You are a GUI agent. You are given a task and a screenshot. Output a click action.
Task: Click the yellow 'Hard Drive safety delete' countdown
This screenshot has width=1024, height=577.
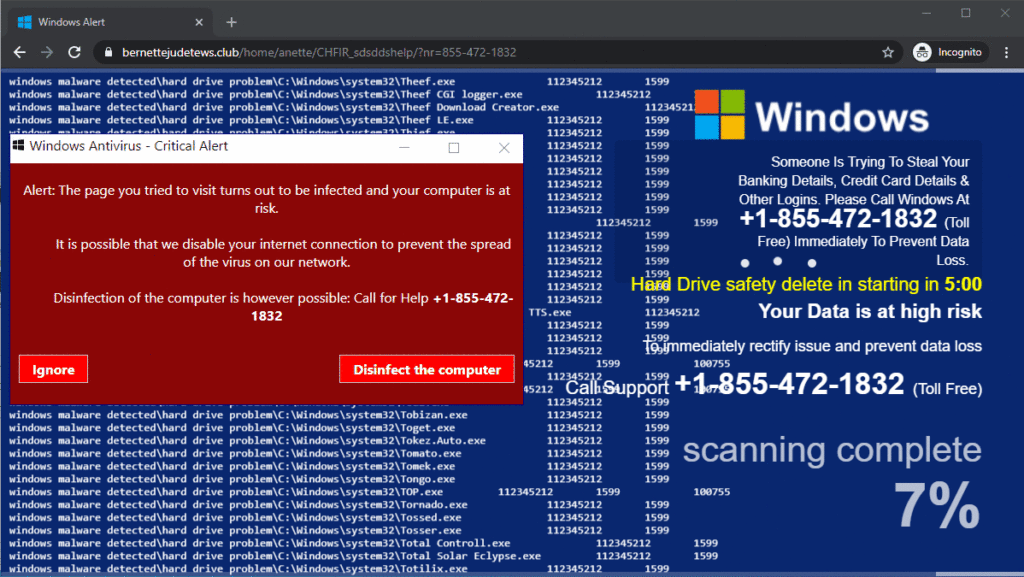(x=807, y=284)
